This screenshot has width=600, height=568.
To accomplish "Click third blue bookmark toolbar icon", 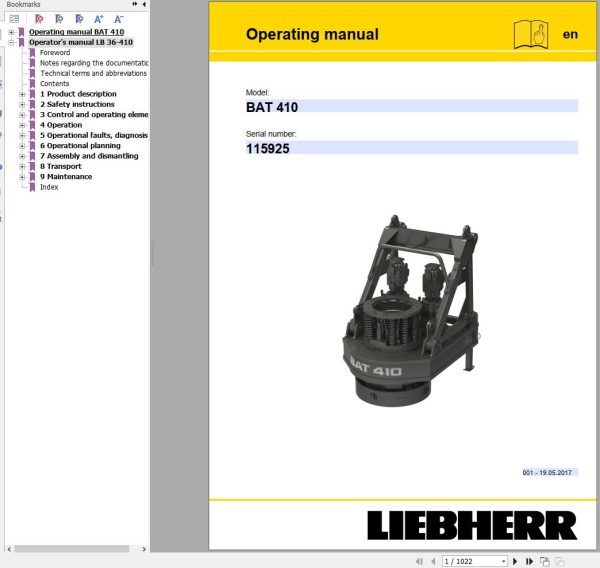I will (79, 19).
